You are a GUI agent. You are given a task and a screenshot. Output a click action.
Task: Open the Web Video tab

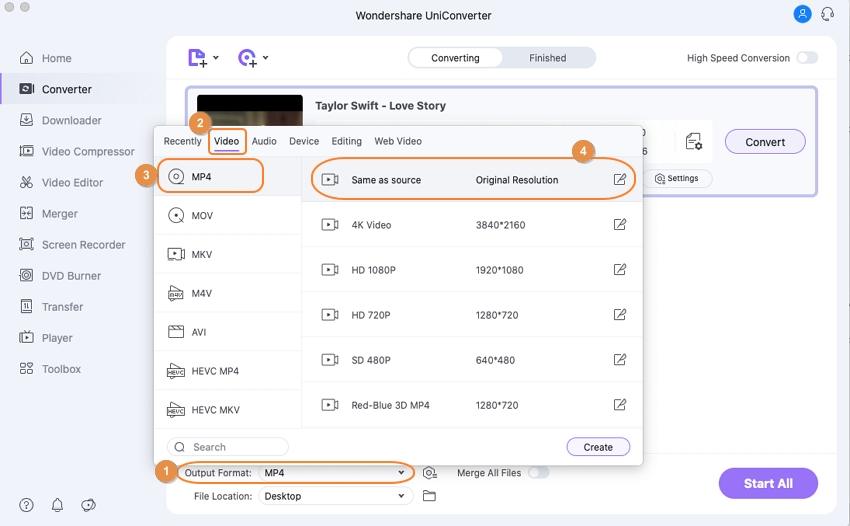(x=398, y=141)
